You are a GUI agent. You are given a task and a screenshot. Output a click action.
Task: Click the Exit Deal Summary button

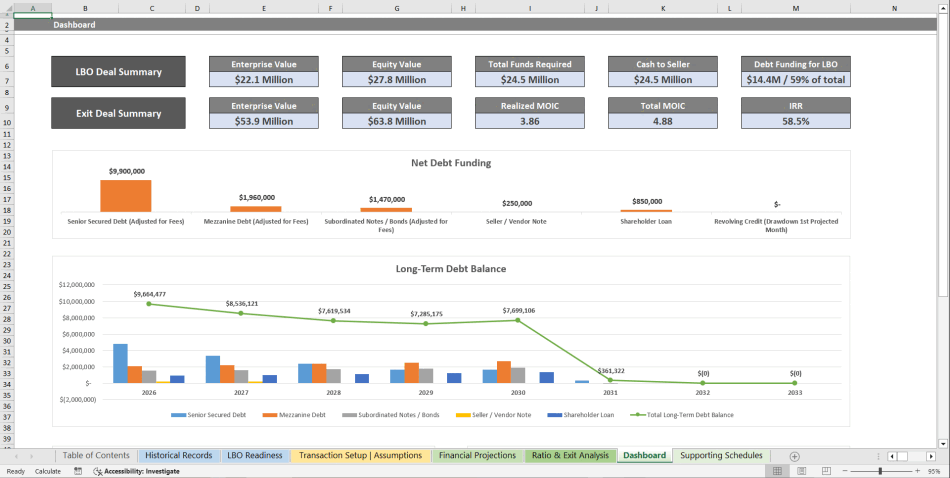point(118,113)
